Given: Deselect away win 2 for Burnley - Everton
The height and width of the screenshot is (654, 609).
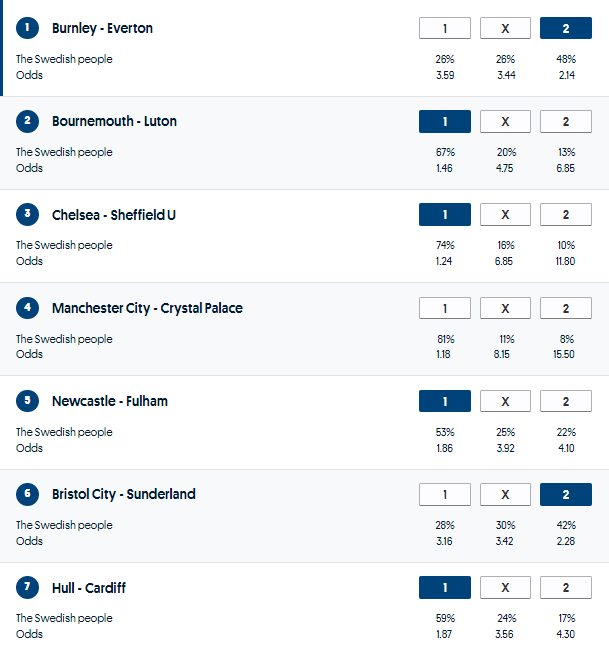Looking at the screenshot, I should [x=565, y=28].
